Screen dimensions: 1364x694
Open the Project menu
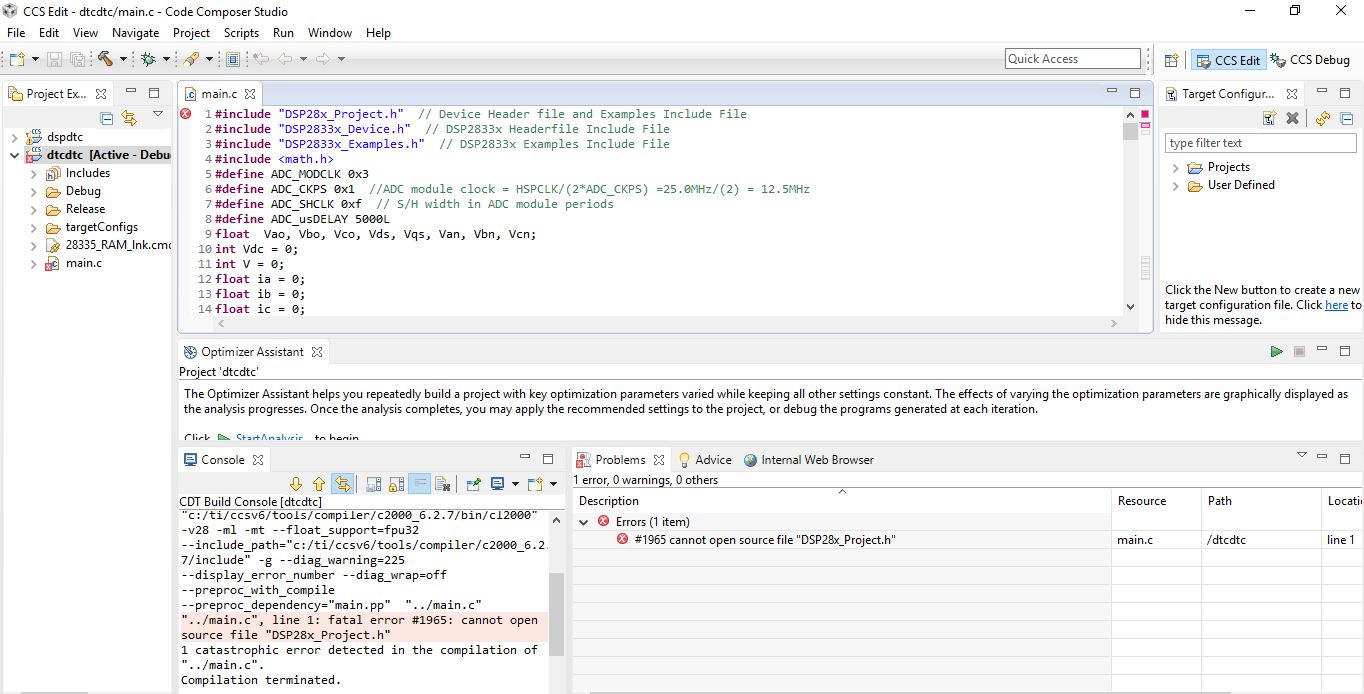point(191,33)
